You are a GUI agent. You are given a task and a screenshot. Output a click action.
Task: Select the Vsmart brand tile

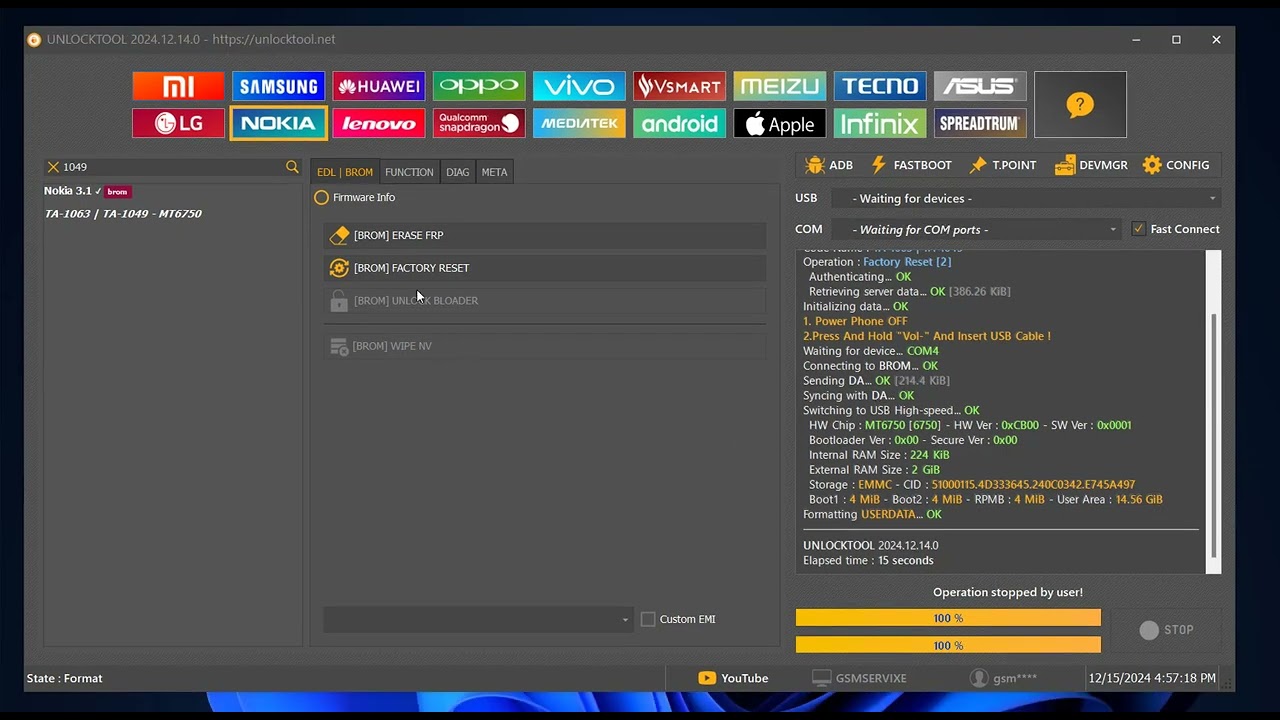coord(679,86)
